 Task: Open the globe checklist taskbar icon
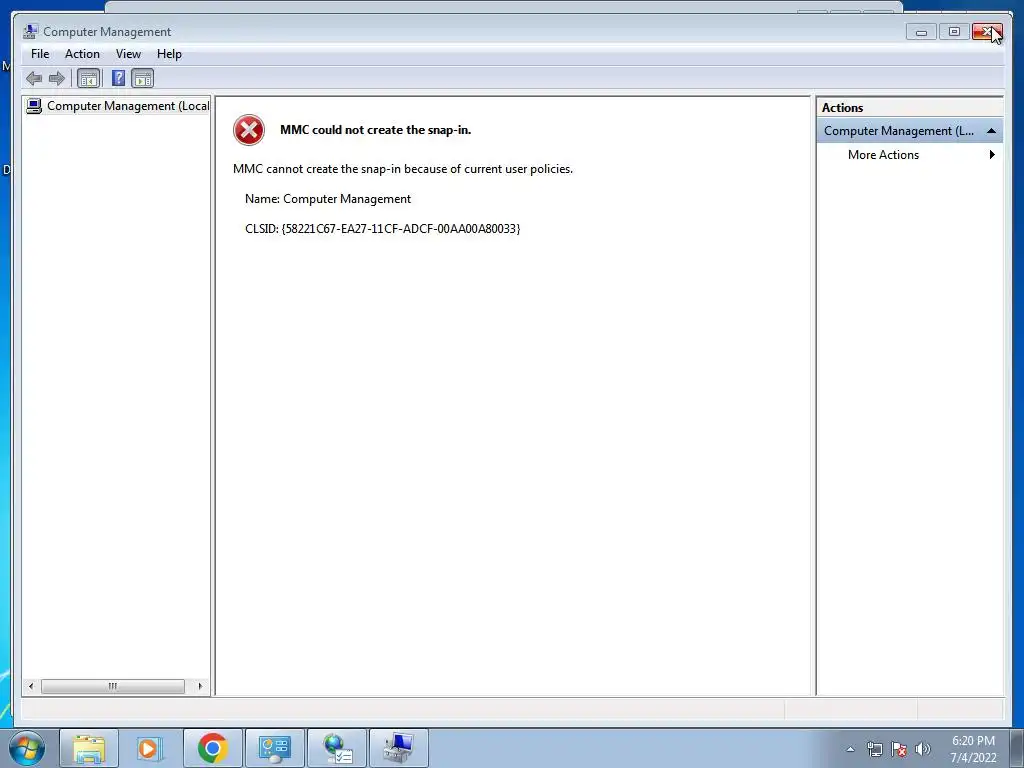pyautogui.click(x=337, y=748)
